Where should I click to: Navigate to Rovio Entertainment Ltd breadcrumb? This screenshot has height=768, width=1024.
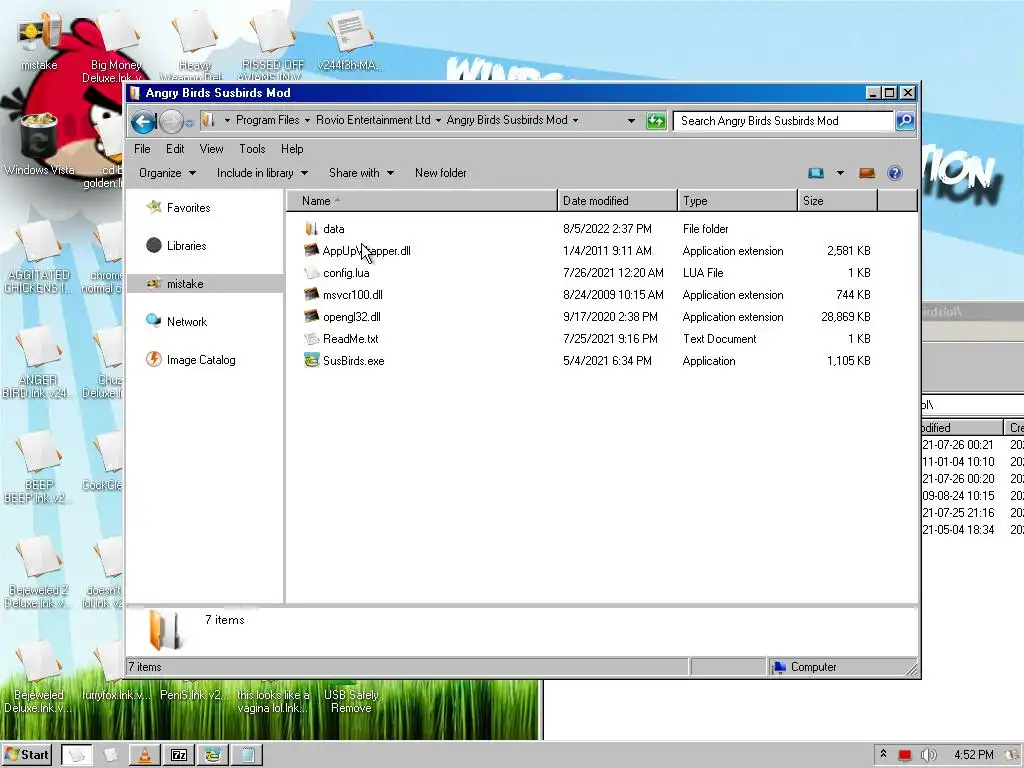click(374, 120)
